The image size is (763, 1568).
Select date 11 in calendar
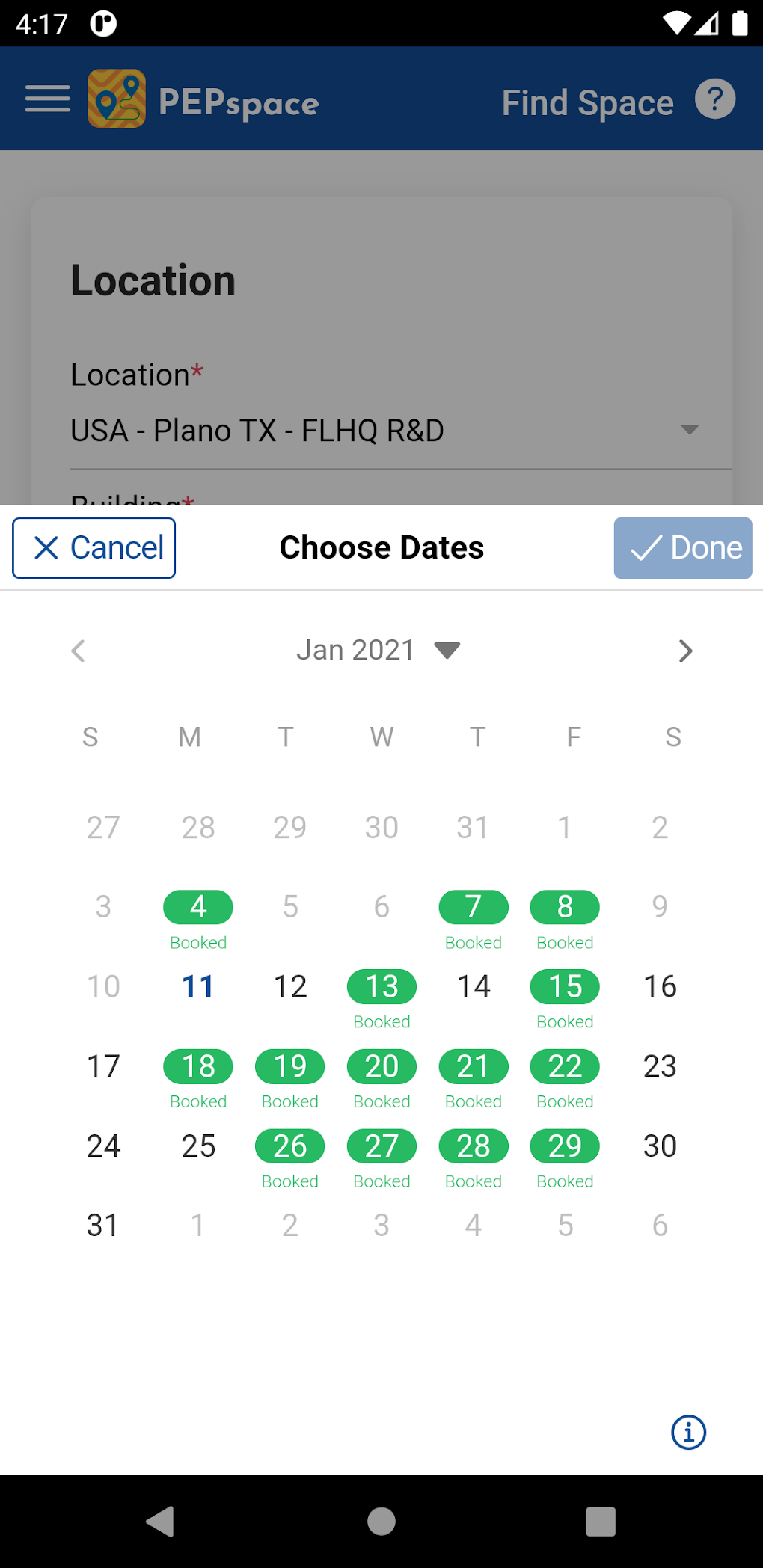(x=198, y=986)
